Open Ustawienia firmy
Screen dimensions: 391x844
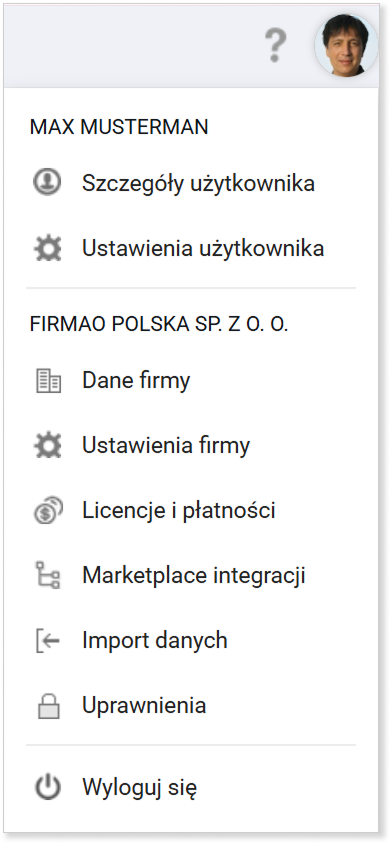[166, 446]
